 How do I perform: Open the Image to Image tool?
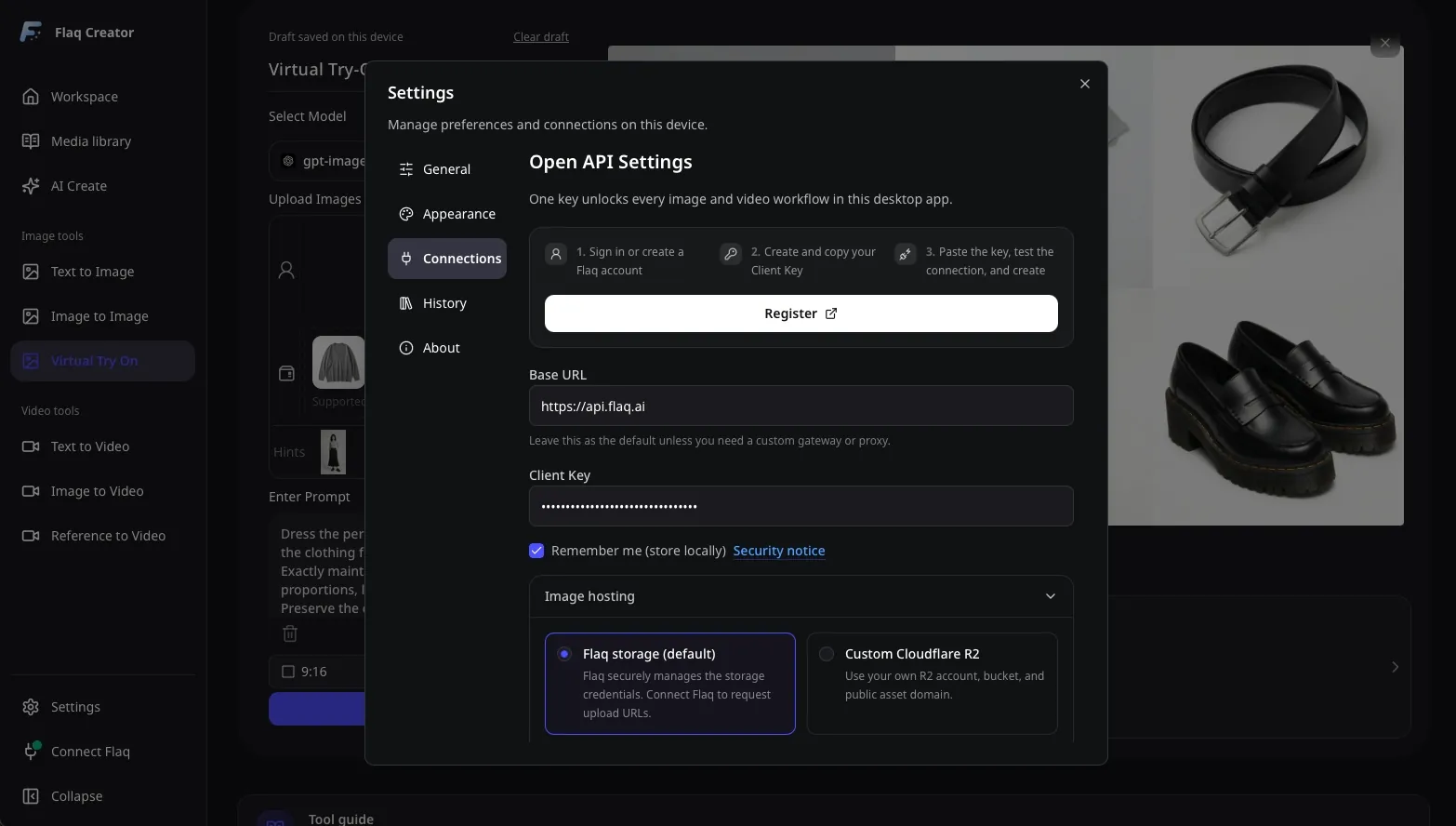pyautogui.click(x=102, y=316)
